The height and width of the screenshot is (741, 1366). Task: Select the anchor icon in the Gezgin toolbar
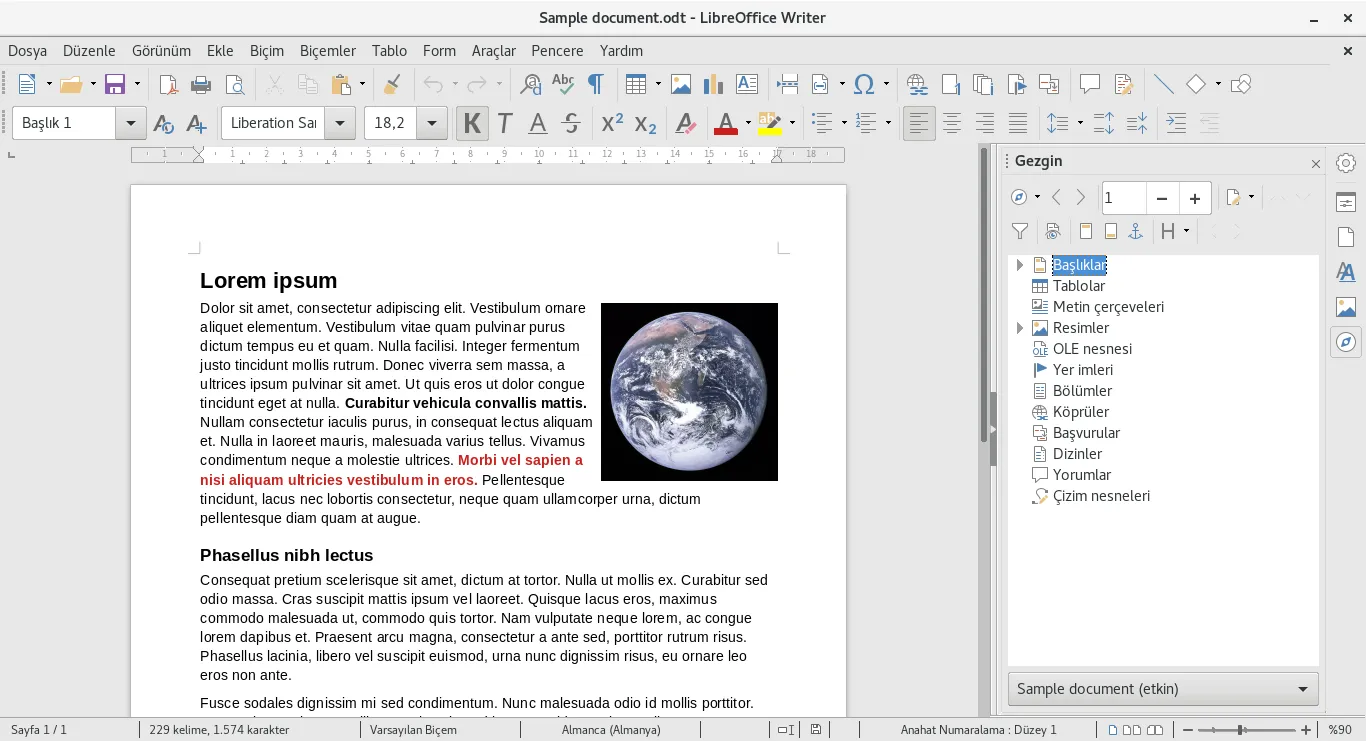click(1135, 231)
